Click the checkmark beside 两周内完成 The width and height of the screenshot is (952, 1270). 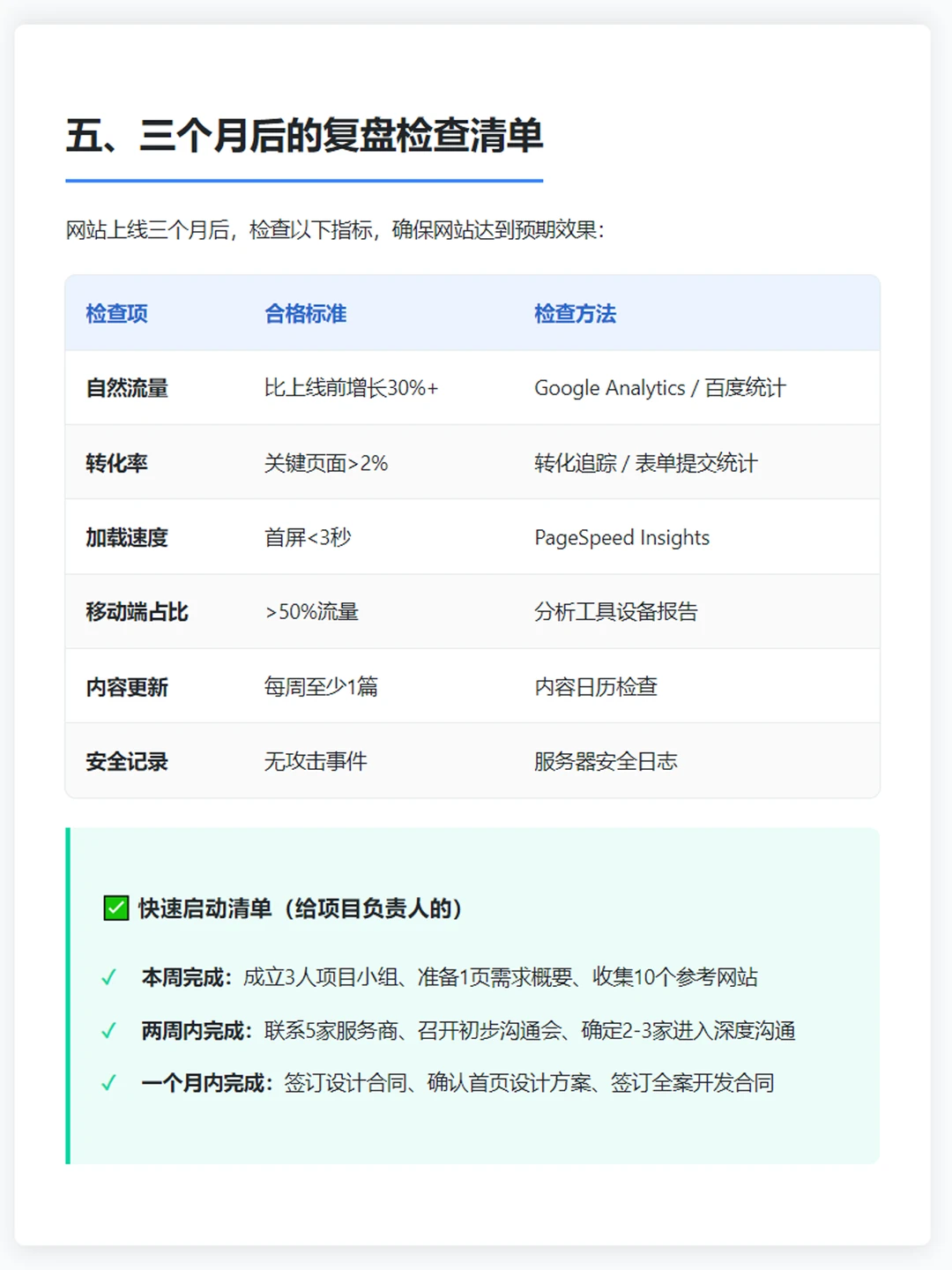tap(109, 1030)
